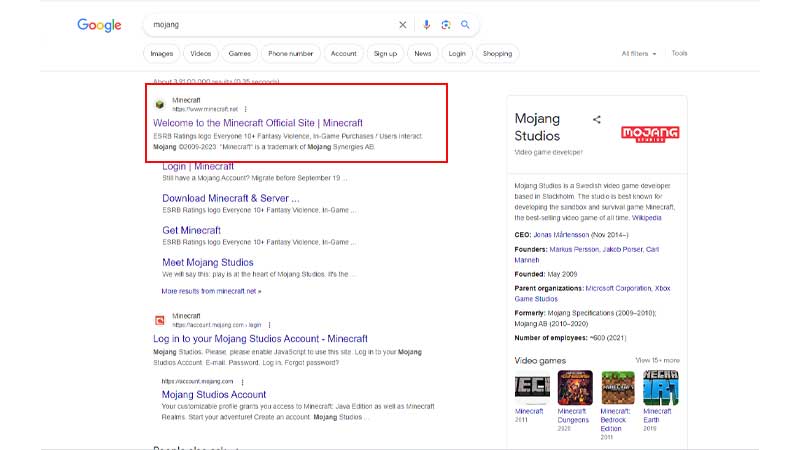Open founder Markus Persson link
This screenshot has width=800, height=450.
click(x=574, y=249)
